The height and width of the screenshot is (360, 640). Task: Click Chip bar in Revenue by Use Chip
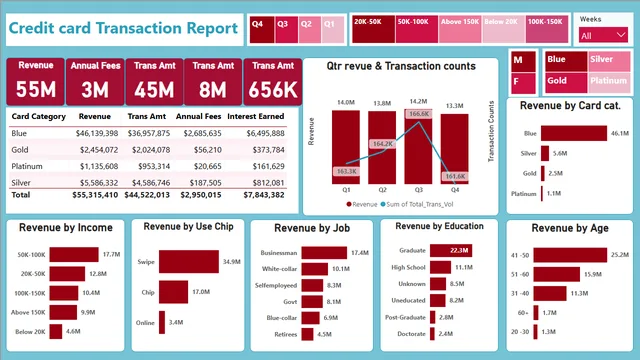point(173,292)
